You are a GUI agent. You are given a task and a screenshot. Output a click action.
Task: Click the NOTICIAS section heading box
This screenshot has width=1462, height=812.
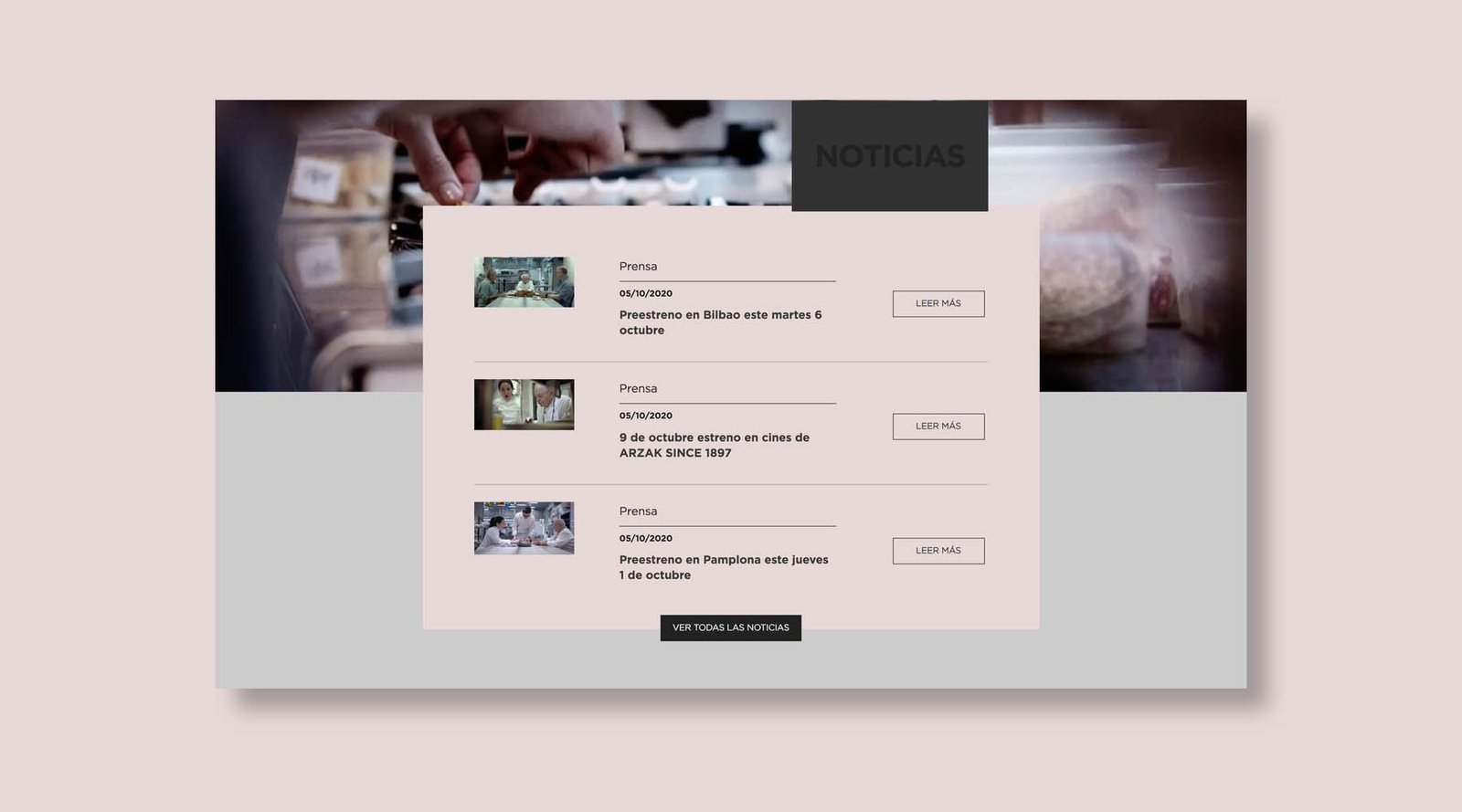coord(889,156)
